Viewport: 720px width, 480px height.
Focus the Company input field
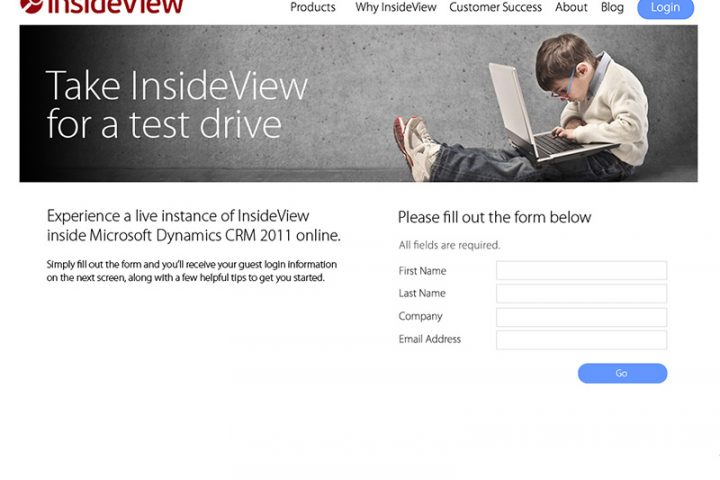[581, 317]
